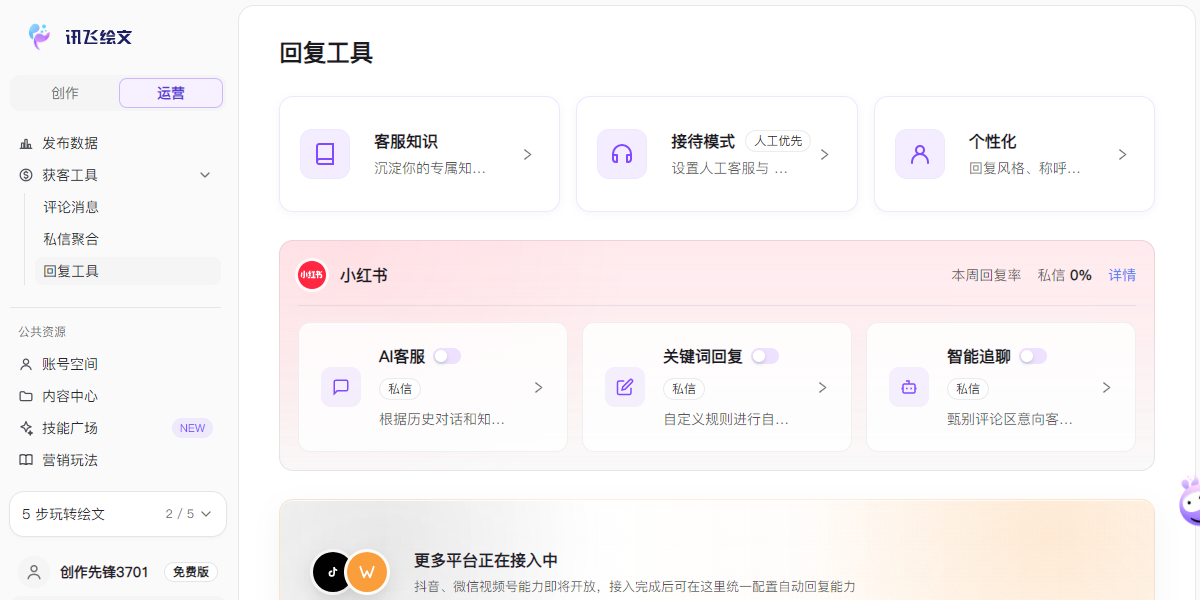Open 智能追聊 card arrow
This screenshot has width=1200, height=600.
(x=1107, y=387)
